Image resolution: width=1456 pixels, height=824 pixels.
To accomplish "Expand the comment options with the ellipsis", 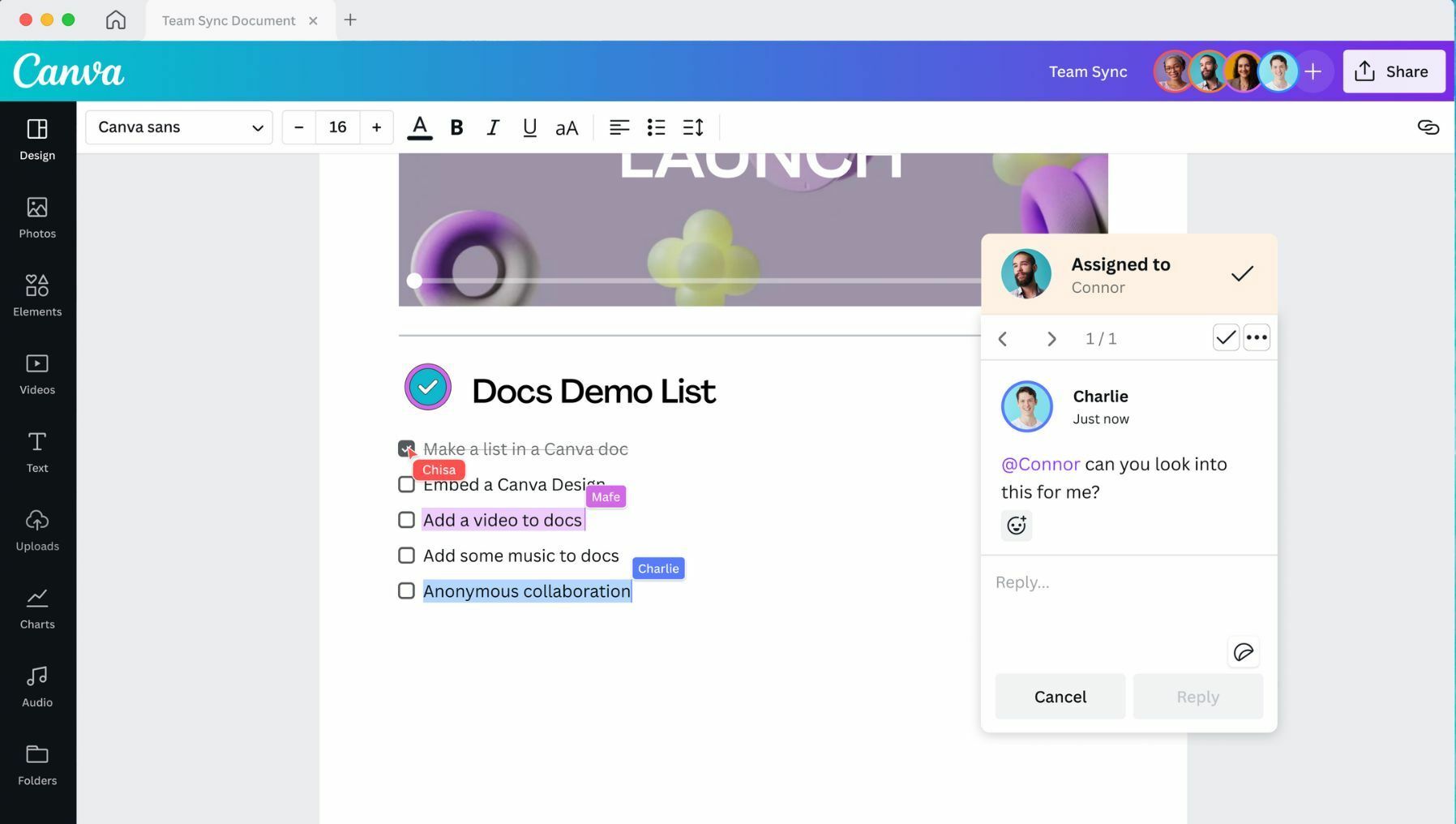I will tap(1257, 337).
